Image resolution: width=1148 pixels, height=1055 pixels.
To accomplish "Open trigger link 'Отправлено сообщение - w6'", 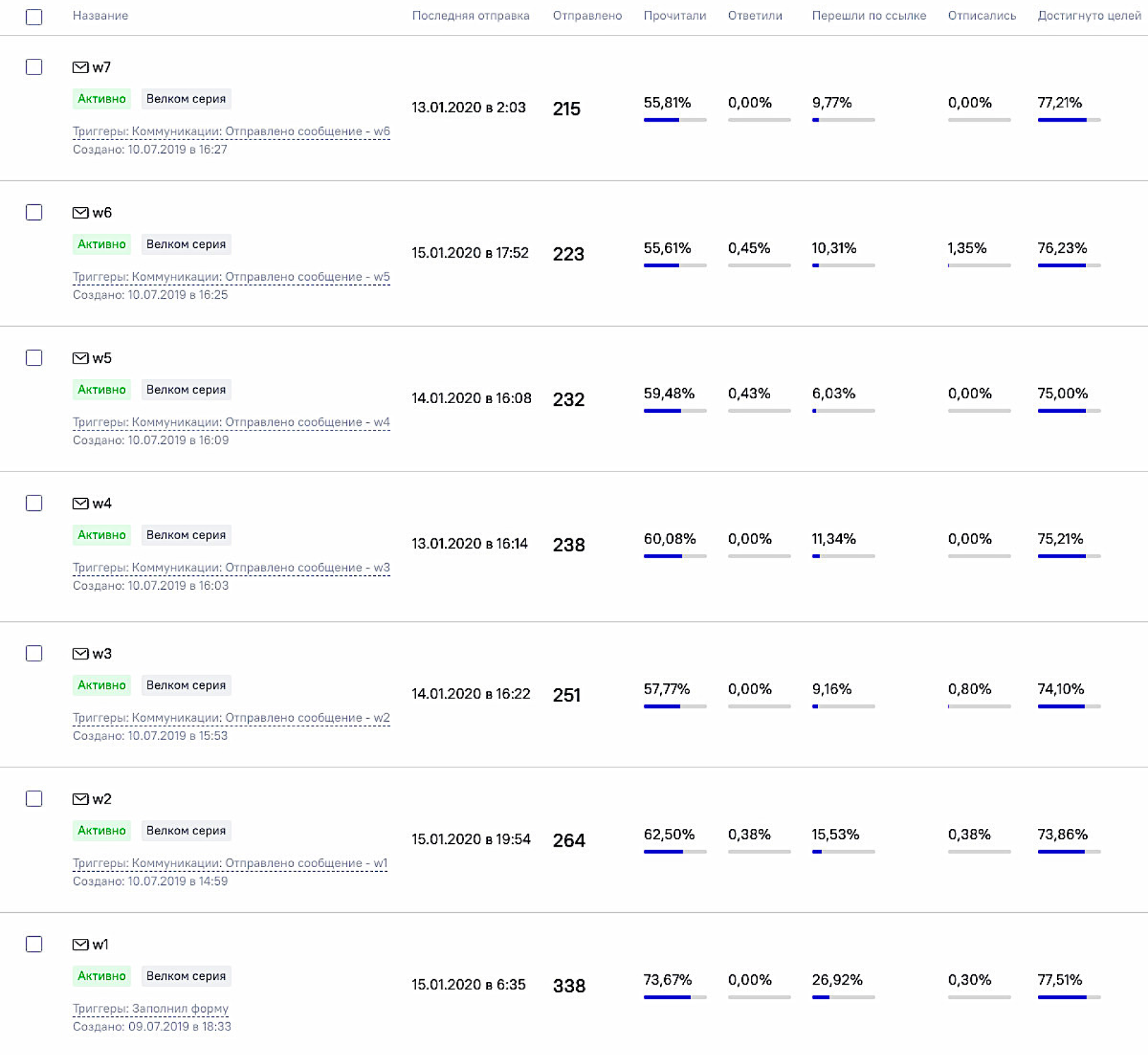I will tap(231, 131).
